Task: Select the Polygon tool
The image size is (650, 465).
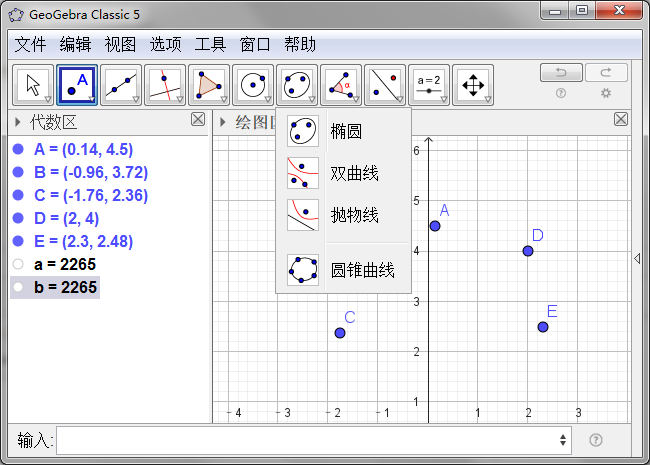Action: [x=209, y=85]
